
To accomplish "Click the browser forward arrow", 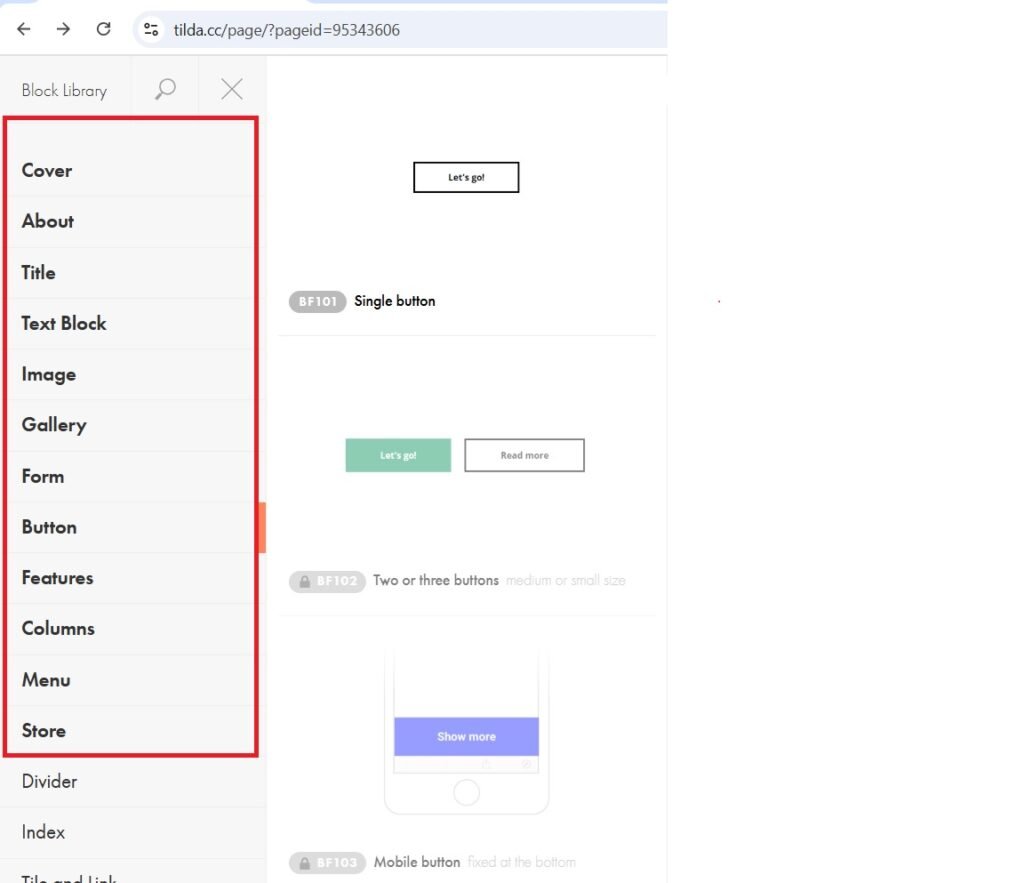I will point(63,29).
